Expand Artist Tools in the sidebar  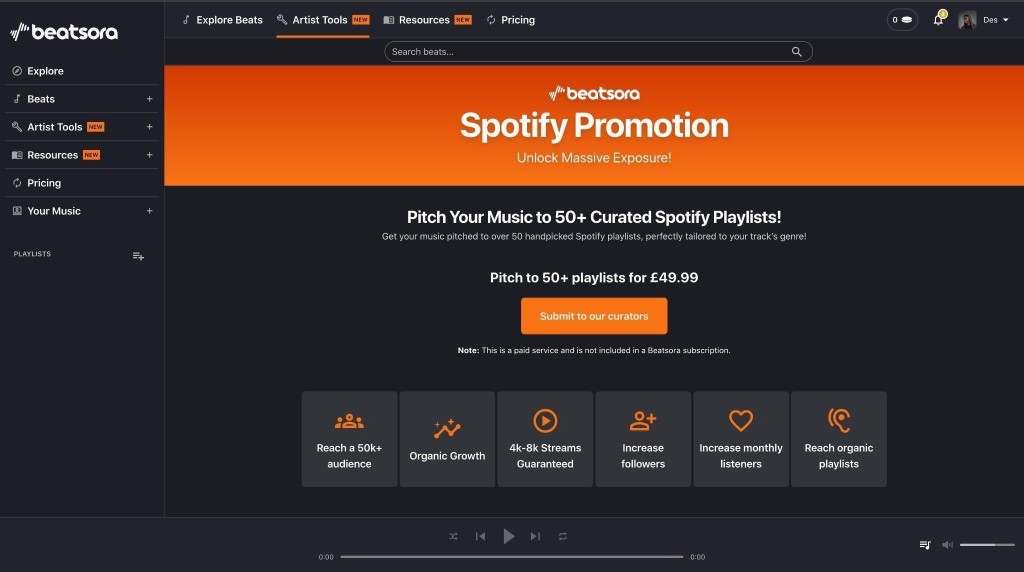tap(149, 127)
